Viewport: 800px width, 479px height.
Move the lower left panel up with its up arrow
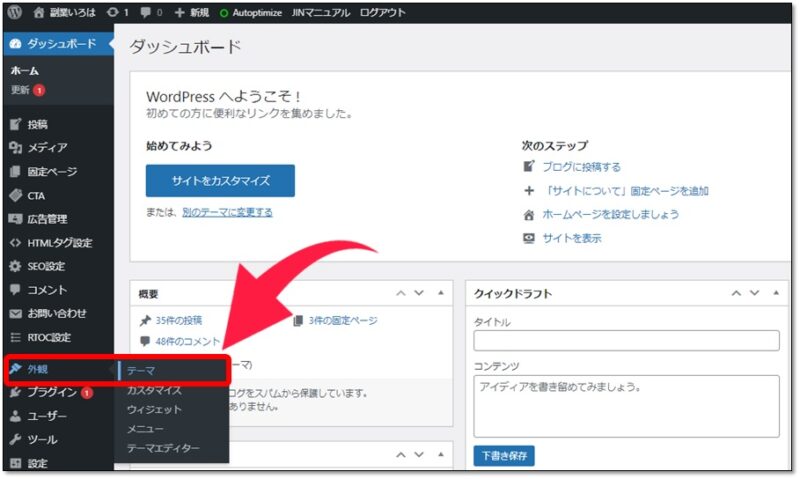(401, 455)
